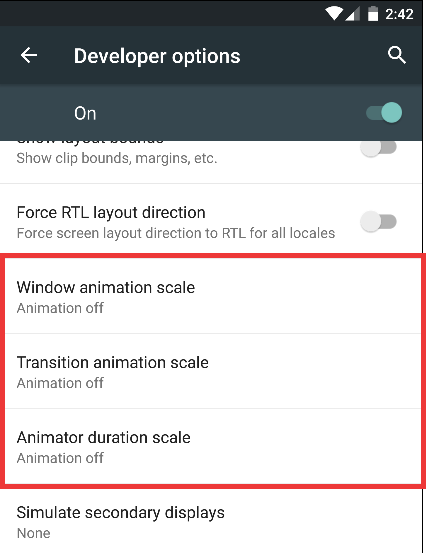
Task: Enable Force RTL layout direction switch
Action: pyautogui.click(x=378, y=222)
